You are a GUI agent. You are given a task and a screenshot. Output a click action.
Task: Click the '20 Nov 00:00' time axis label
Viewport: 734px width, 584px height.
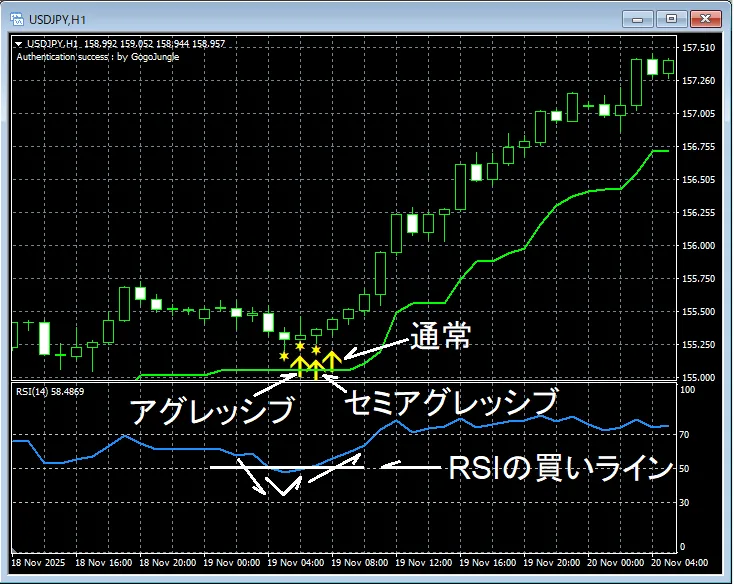coord(616,562)
